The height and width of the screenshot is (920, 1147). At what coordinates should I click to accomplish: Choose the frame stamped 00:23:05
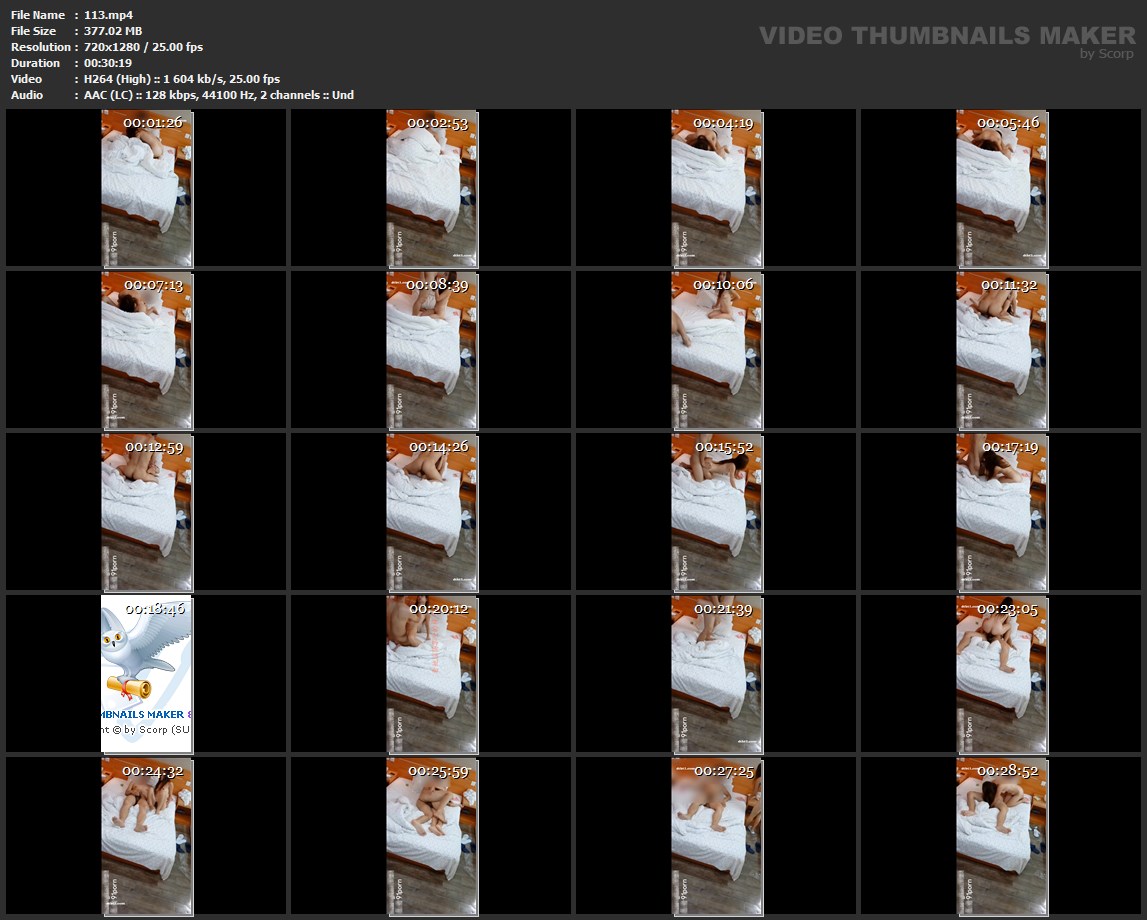pos(1002,673)
